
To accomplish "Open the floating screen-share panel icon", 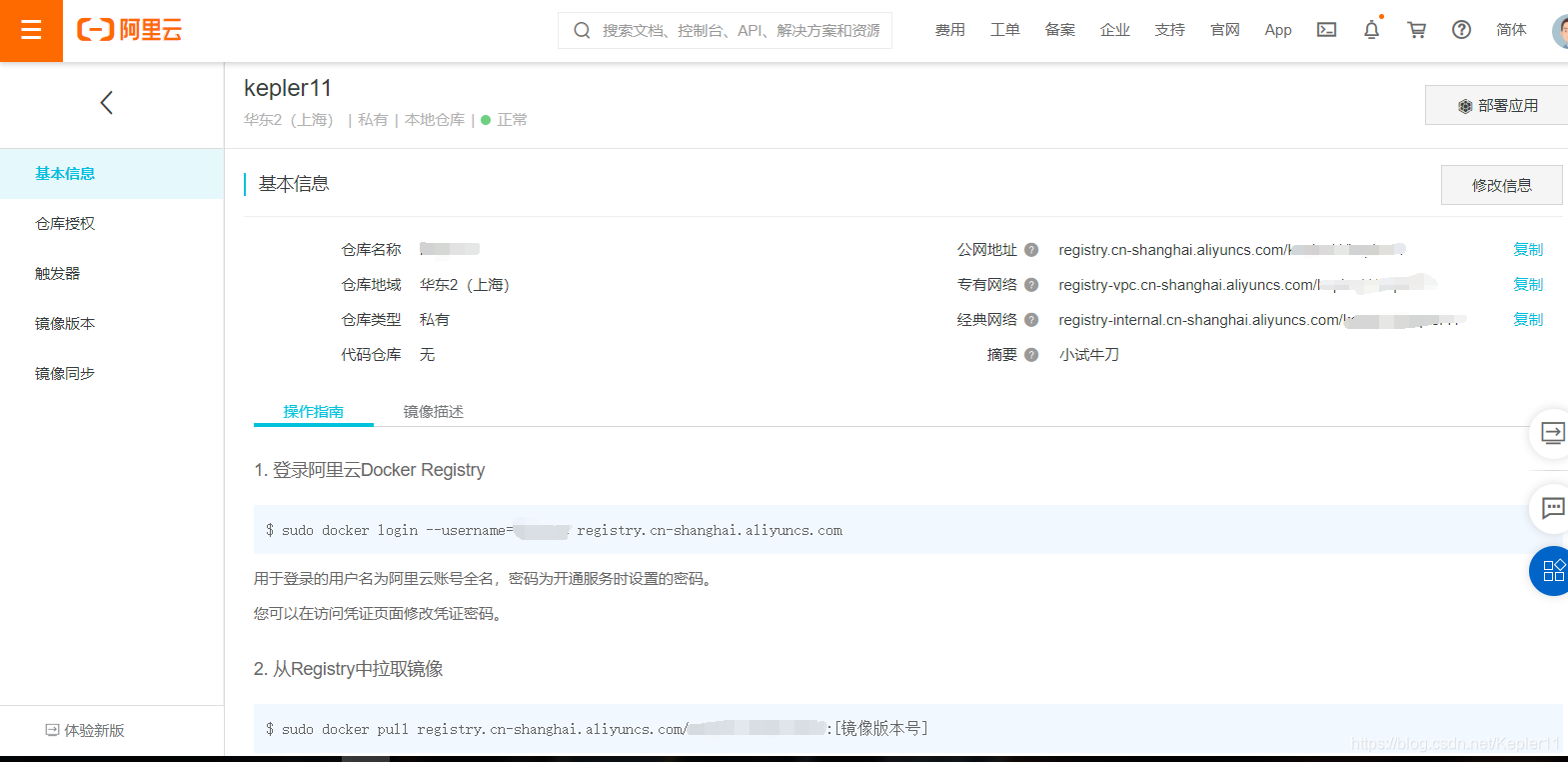I will tap(1551, 433).
